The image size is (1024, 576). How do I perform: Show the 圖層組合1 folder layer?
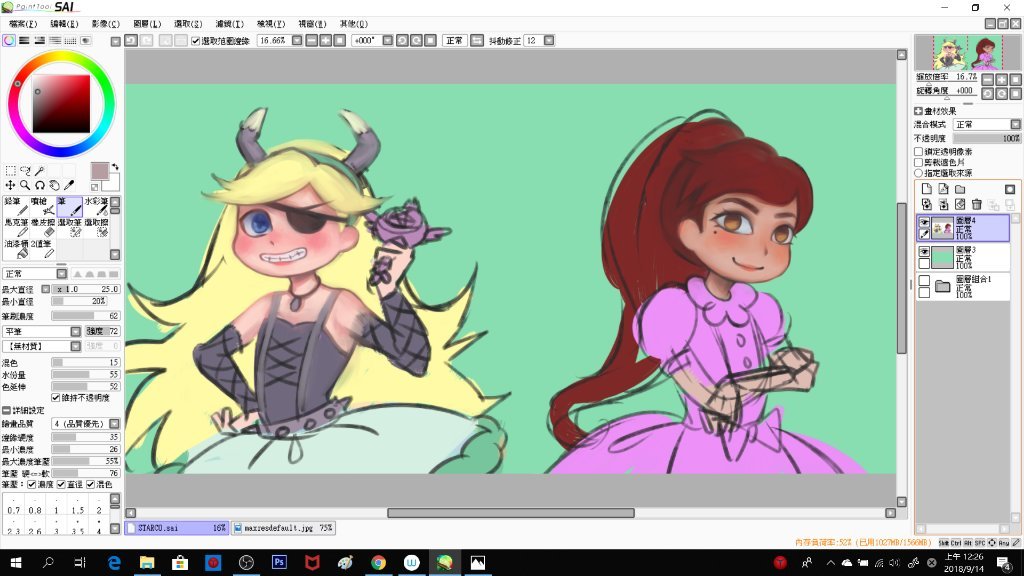(x=924, y=281)
